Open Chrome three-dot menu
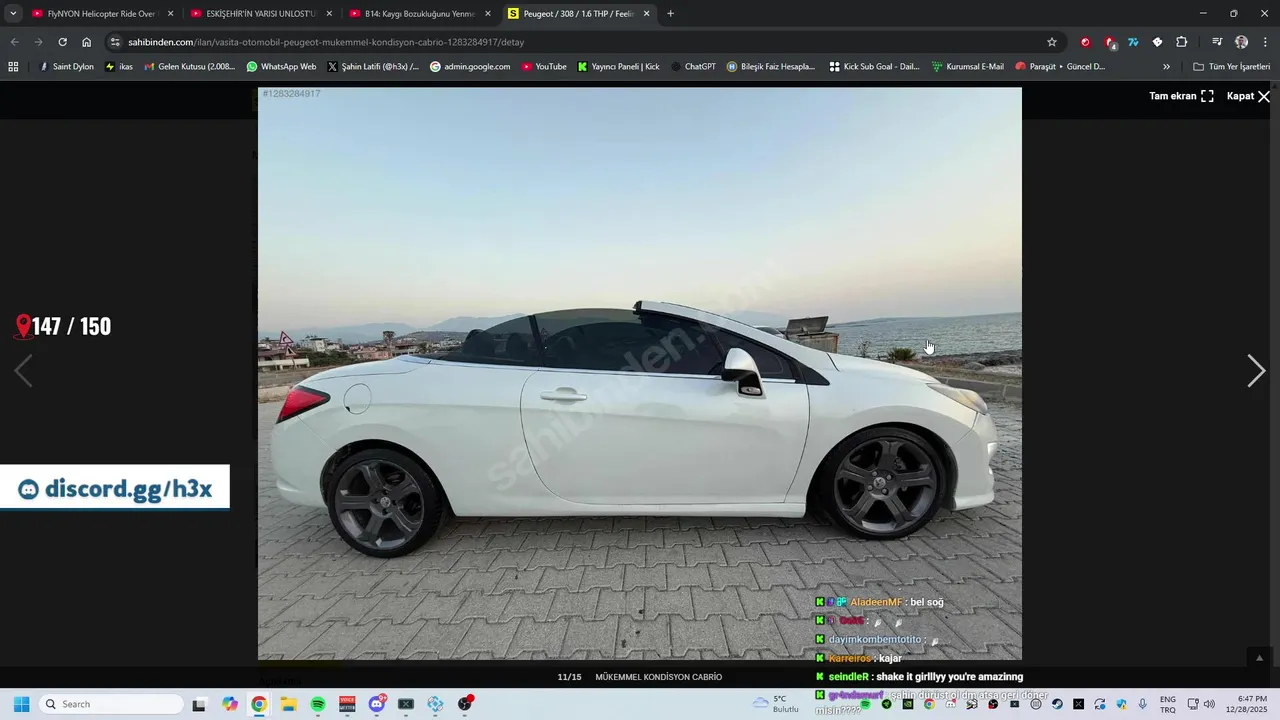Screen dimensions: 1280x720 1265,42
